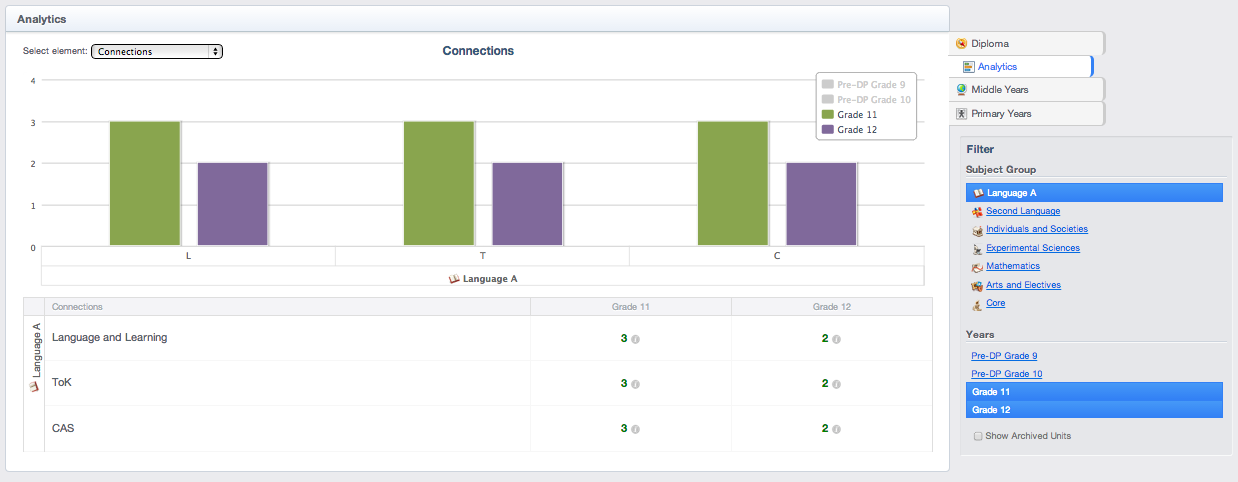Click the Mathematics icon
The width and height of the screenshot is (1238, 482).
(x=977, y=267)
